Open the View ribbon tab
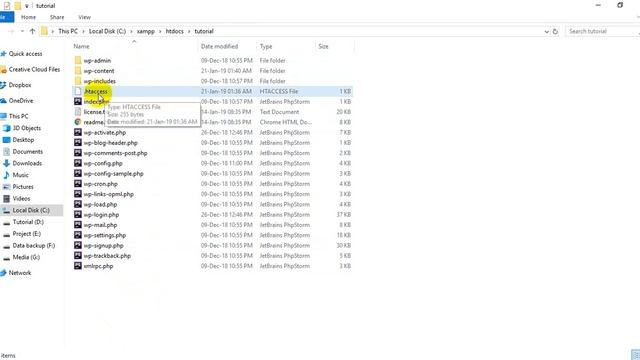Viewport: 640px width, 360px height. (84, 17)
